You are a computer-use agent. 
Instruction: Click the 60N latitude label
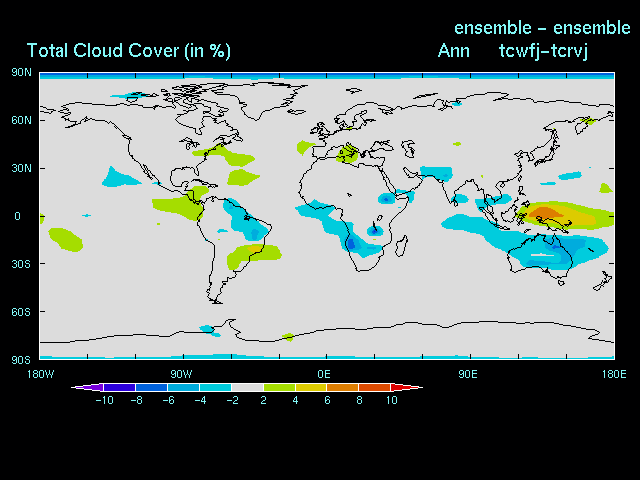pyautogui.click(x=21, y=120)
